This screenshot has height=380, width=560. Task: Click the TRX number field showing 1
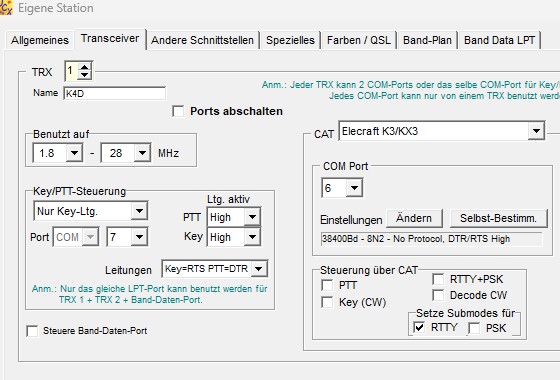tap(71, 70)
